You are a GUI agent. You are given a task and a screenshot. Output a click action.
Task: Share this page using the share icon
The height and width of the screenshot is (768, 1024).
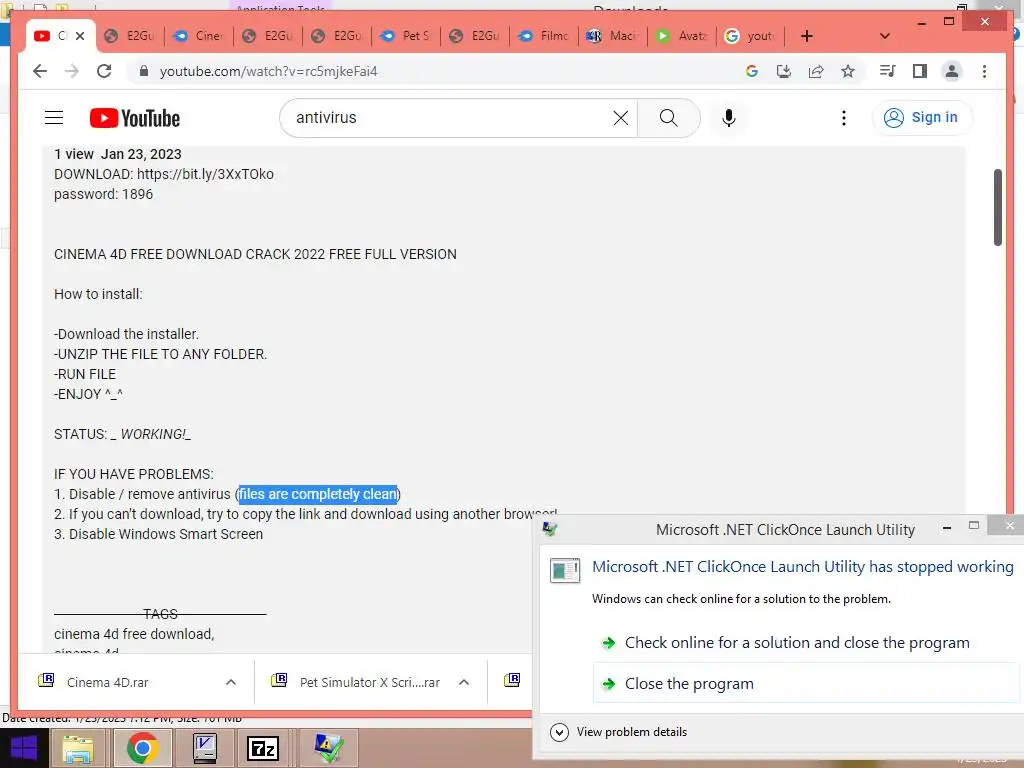816,71
